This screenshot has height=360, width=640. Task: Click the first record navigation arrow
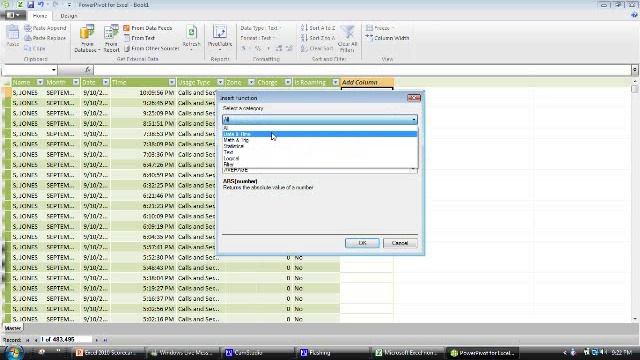click(28, 340)
